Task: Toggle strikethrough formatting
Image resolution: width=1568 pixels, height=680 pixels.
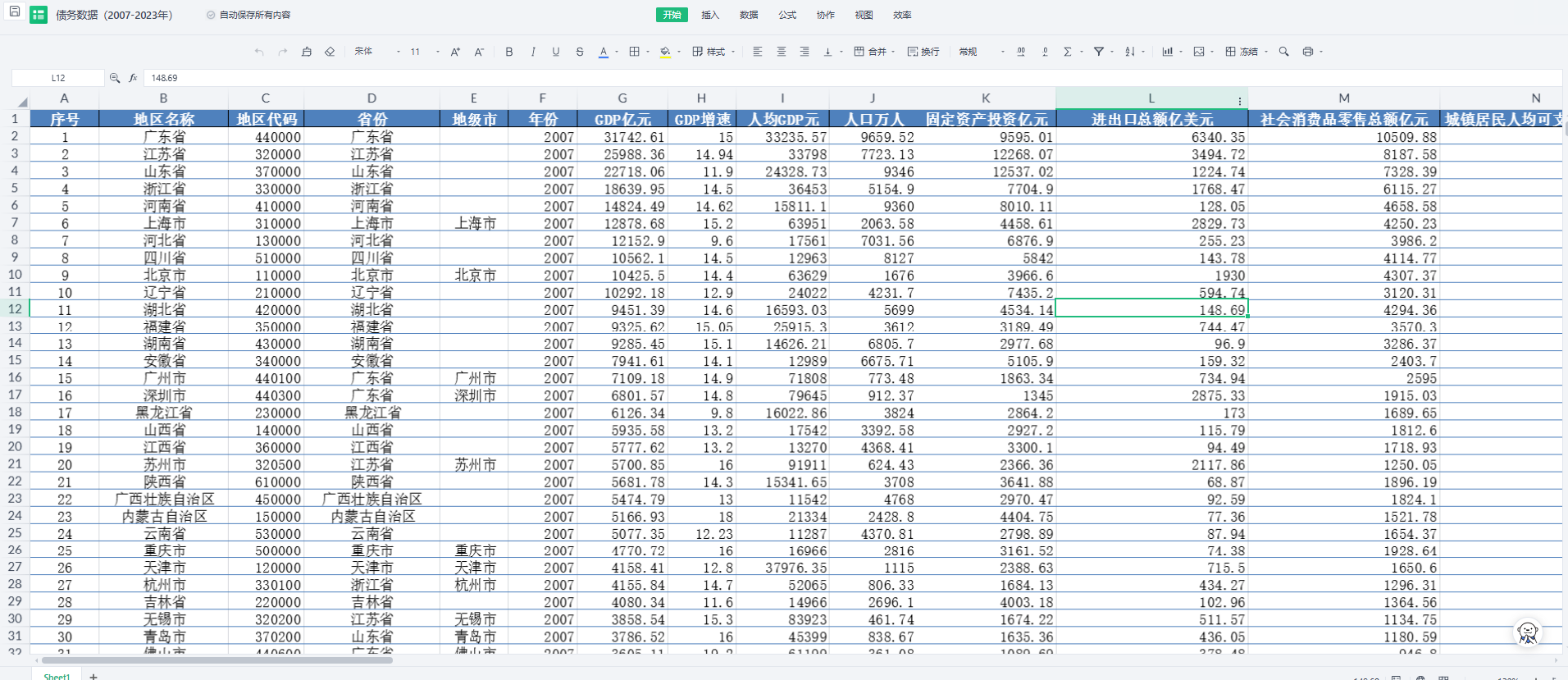Action: (x=580, y=52)
